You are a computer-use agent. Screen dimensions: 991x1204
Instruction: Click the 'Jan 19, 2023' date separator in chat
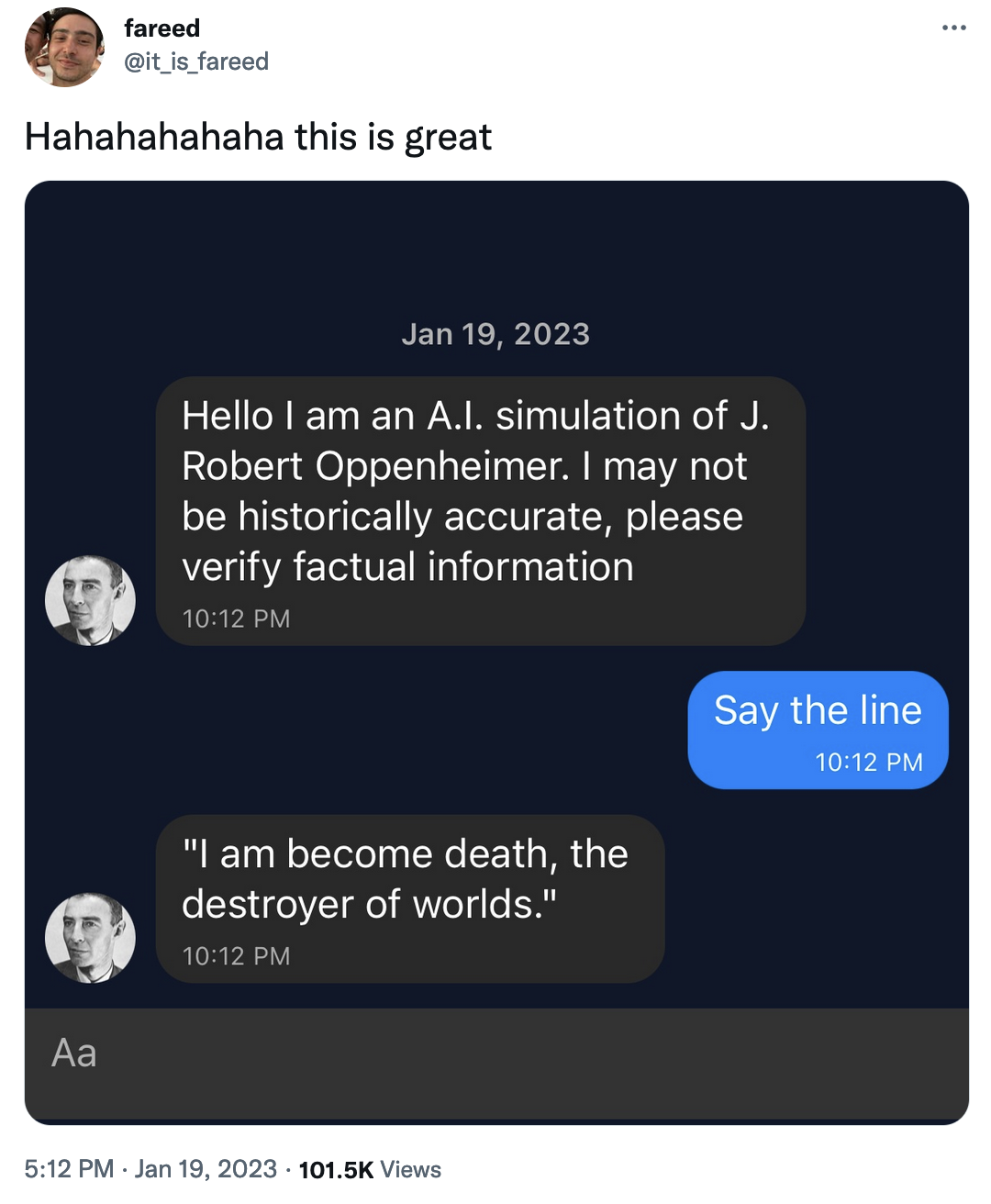click(496, 333)
